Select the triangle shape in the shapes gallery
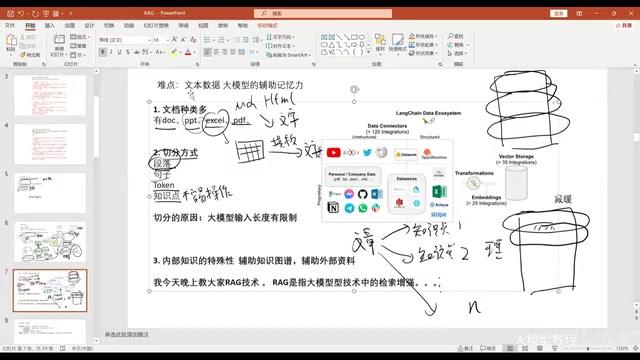This screenshot has width=640, height=360. point(331,44)
